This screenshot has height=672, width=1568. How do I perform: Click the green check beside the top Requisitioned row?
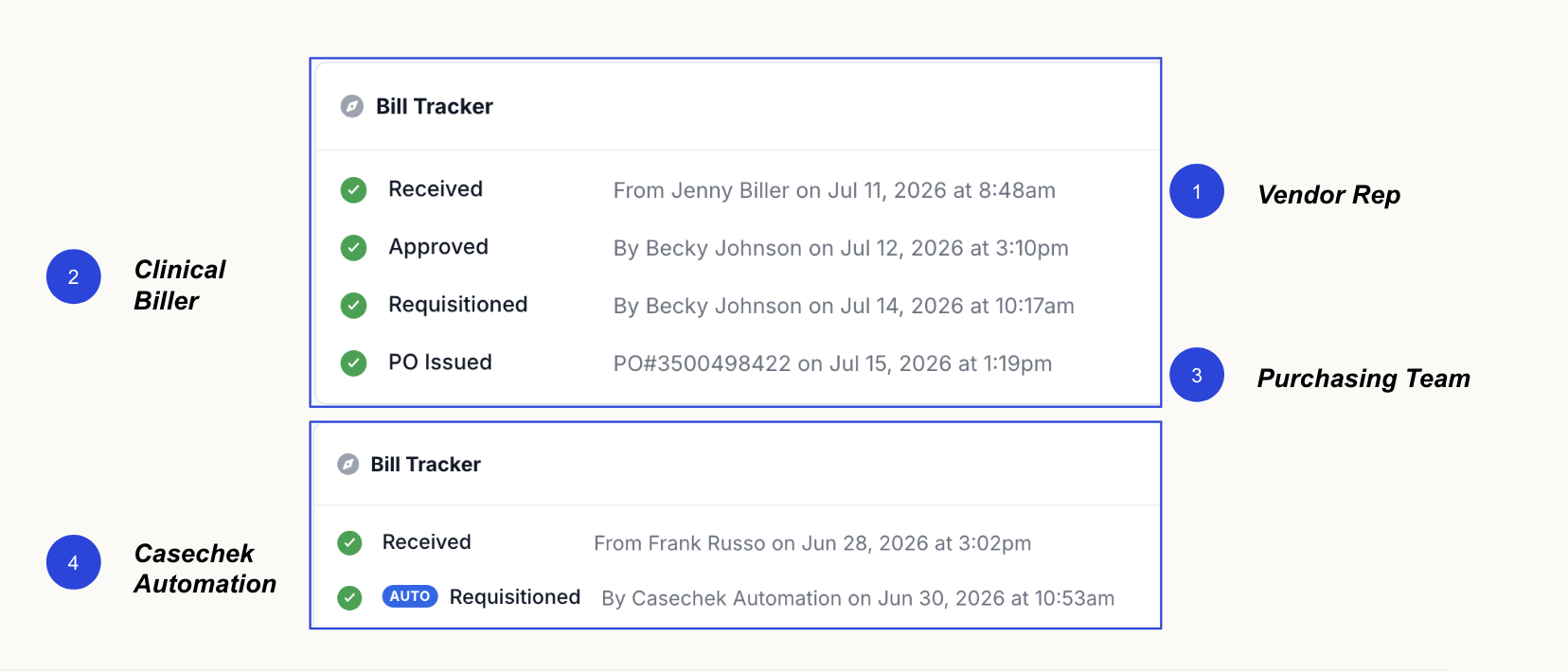tap(353, 306)
